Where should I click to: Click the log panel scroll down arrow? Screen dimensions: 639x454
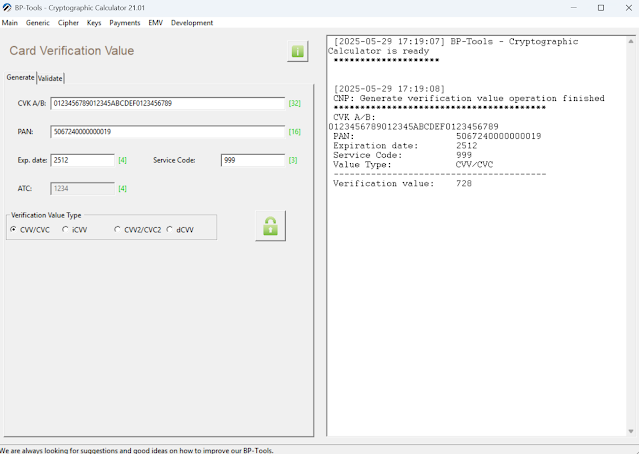[x=631, y=431]
